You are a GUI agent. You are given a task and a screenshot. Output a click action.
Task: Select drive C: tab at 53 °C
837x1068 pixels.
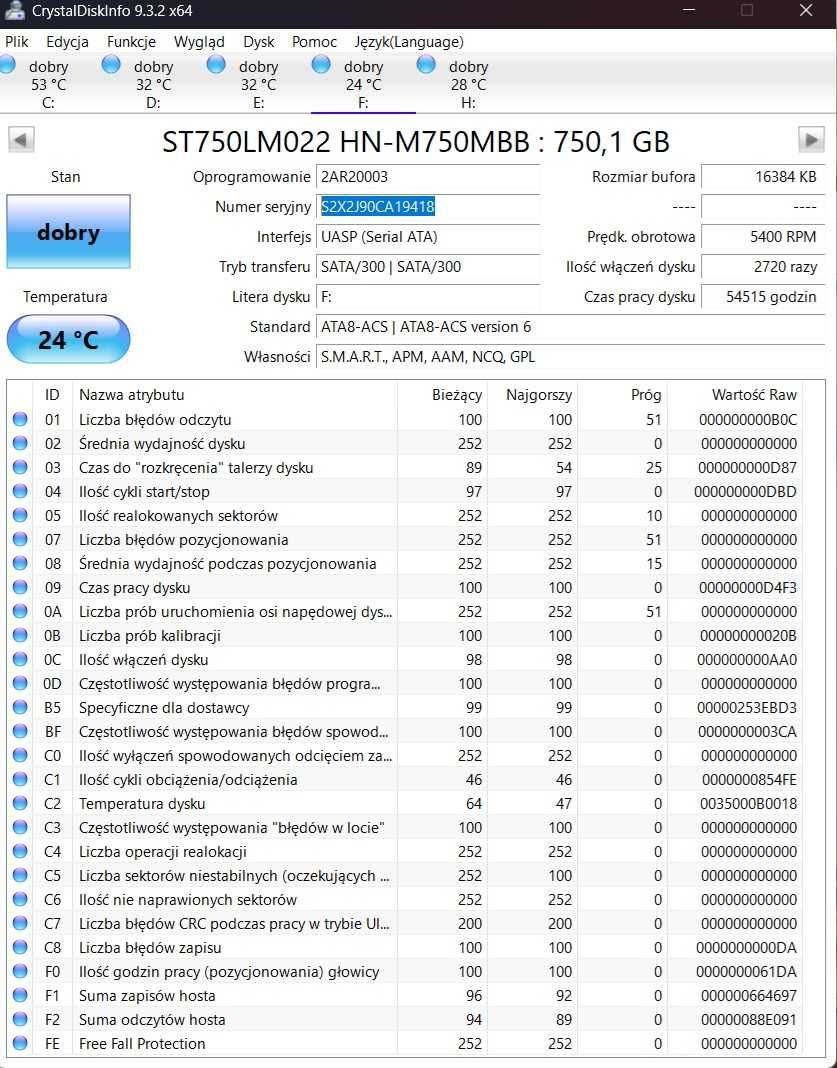[48, 84]
